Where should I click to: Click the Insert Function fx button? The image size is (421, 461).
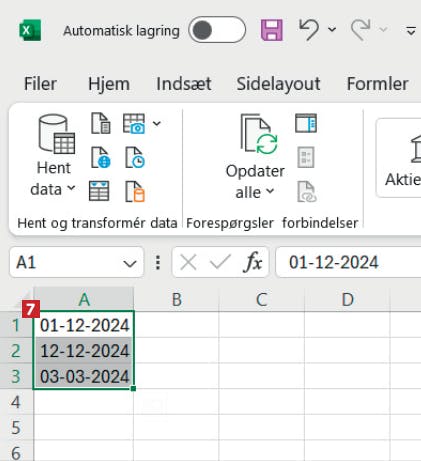[x=253, y=263]
